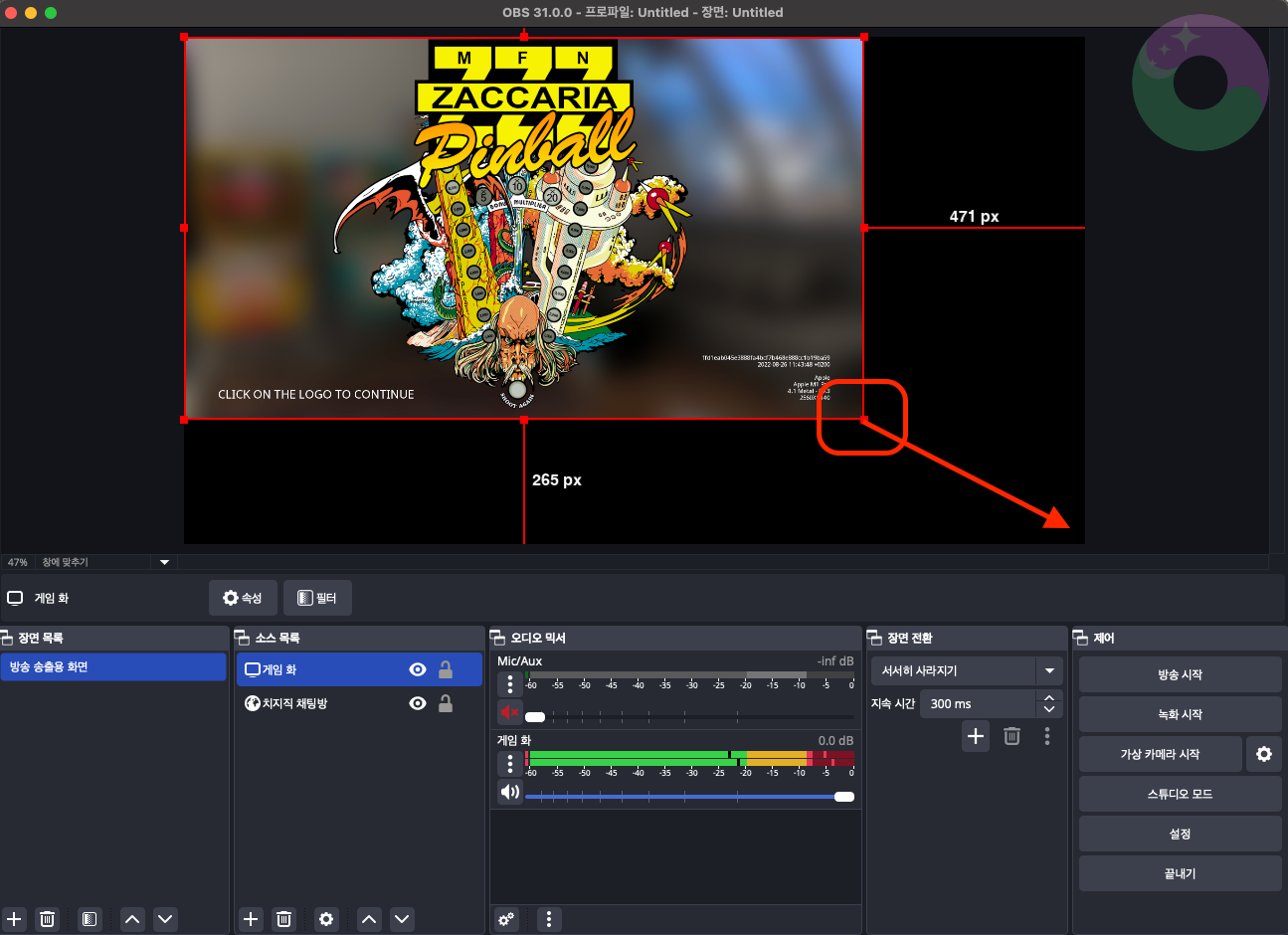The height and width of the screenshot is (935, 1288).
Task: Click the -inf dB Mic/Aux level readout
Action: click(834, 660)
